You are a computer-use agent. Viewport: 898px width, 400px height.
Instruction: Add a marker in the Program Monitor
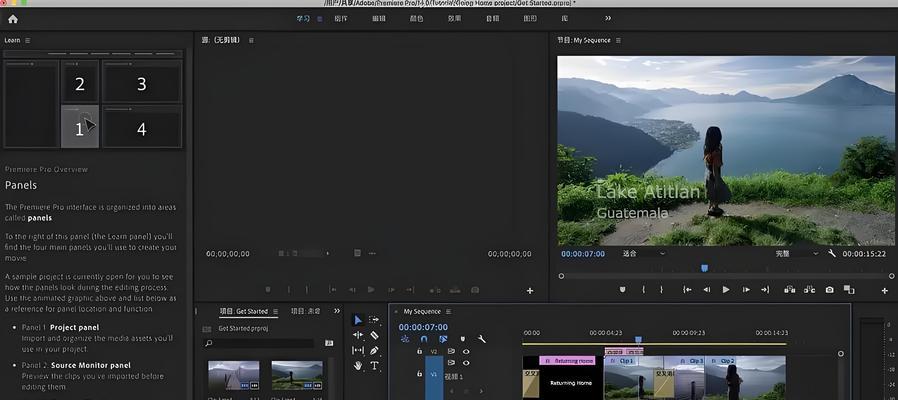[x=623, y=290]
